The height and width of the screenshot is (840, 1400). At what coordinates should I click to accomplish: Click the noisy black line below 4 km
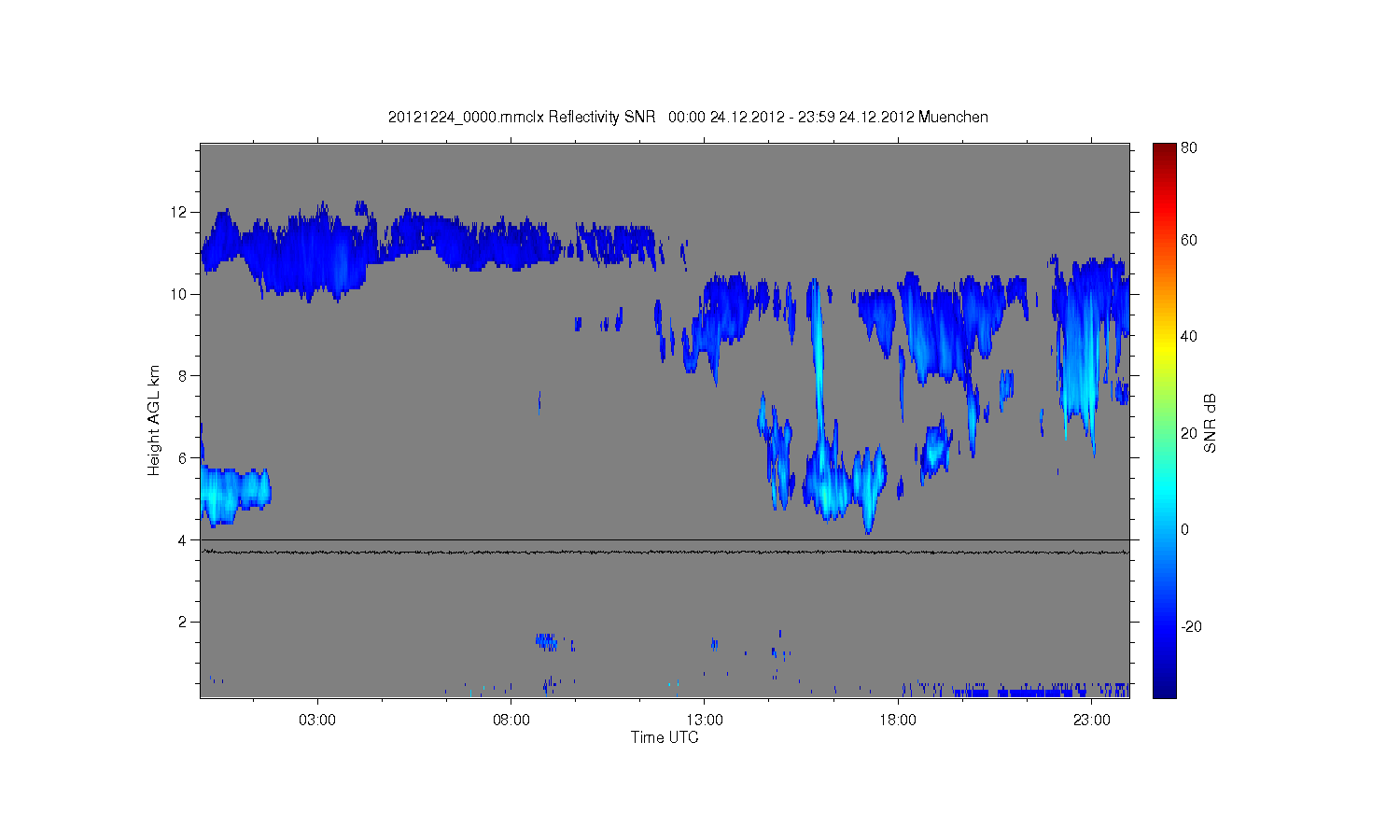[665, 553]
